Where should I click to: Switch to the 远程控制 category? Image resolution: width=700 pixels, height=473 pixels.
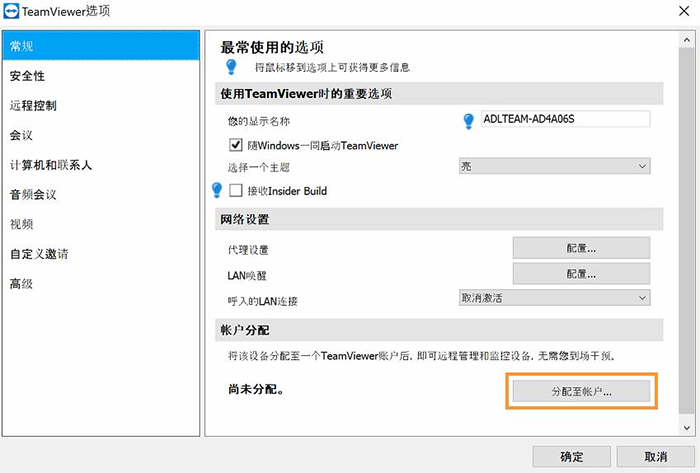pos(101,106)
